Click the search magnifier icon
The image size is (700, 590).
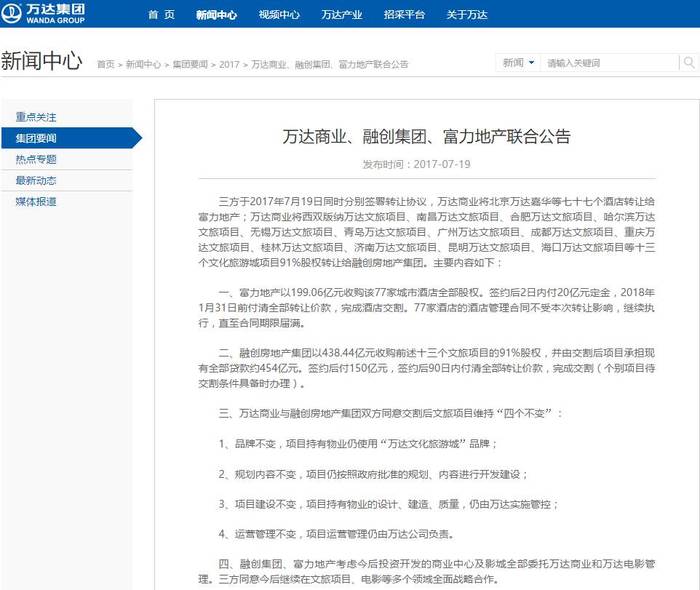point(689,63)
